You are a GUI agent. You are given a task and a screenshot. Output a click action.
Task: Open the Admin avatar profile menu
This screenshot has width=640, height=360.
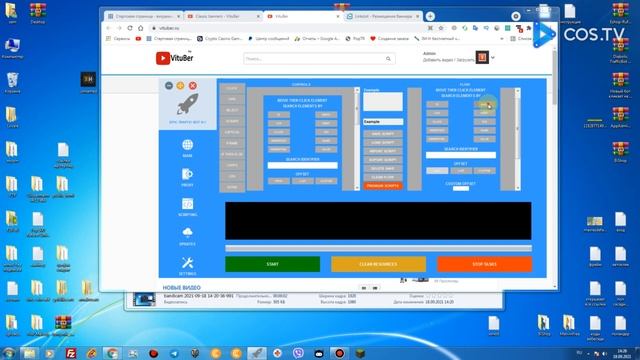click(482, 58)
